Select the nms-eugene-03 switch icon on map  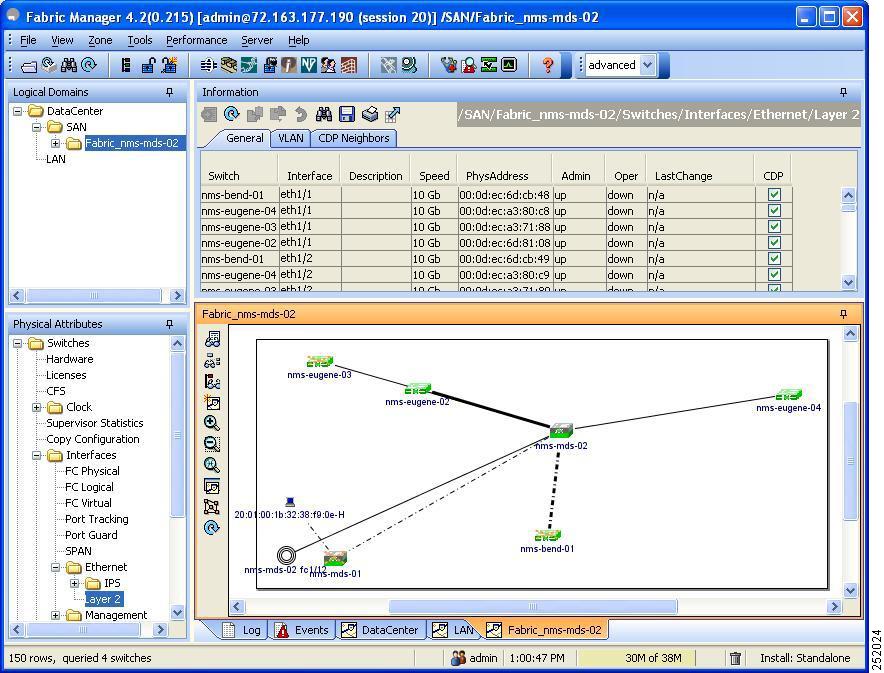320,361
